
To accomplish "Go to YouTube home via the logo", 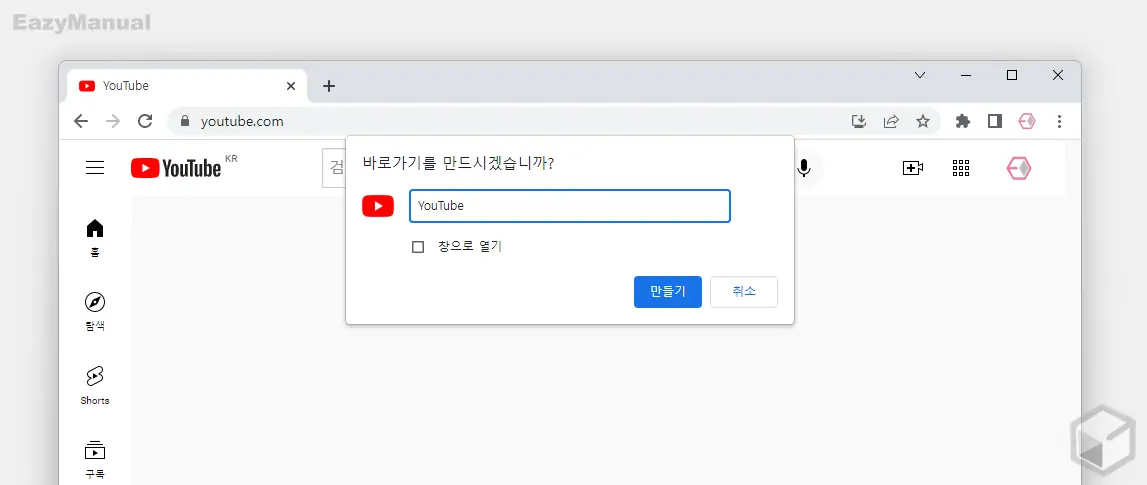I will tap(176, 168).
